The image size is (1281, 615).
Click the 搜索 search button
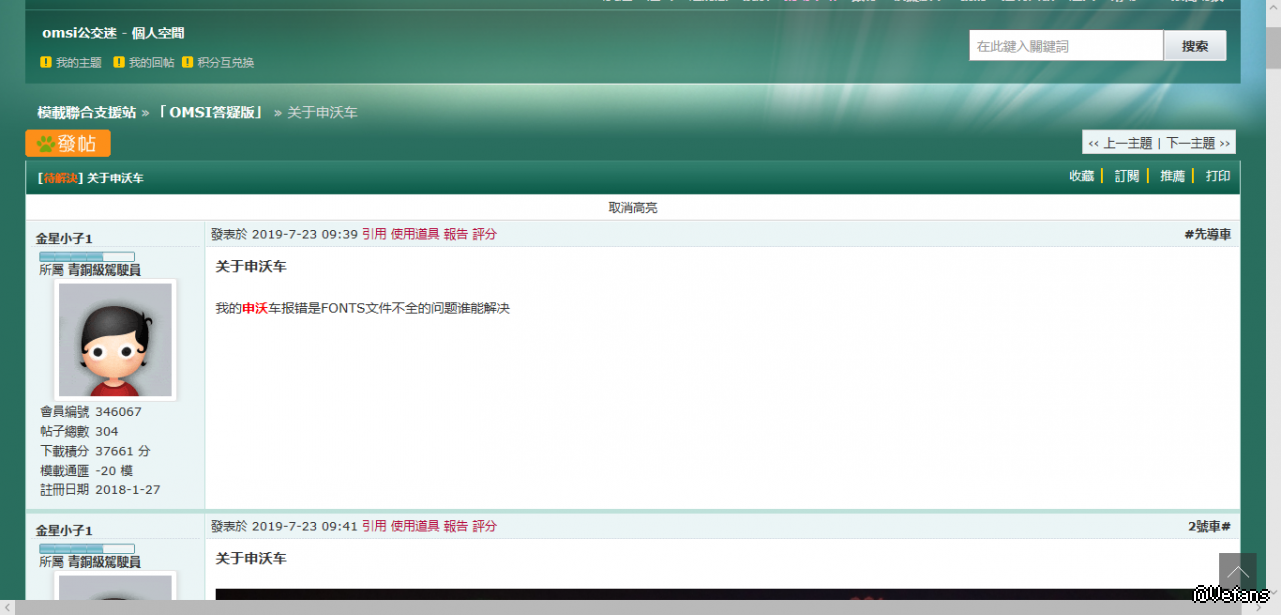1194,46
